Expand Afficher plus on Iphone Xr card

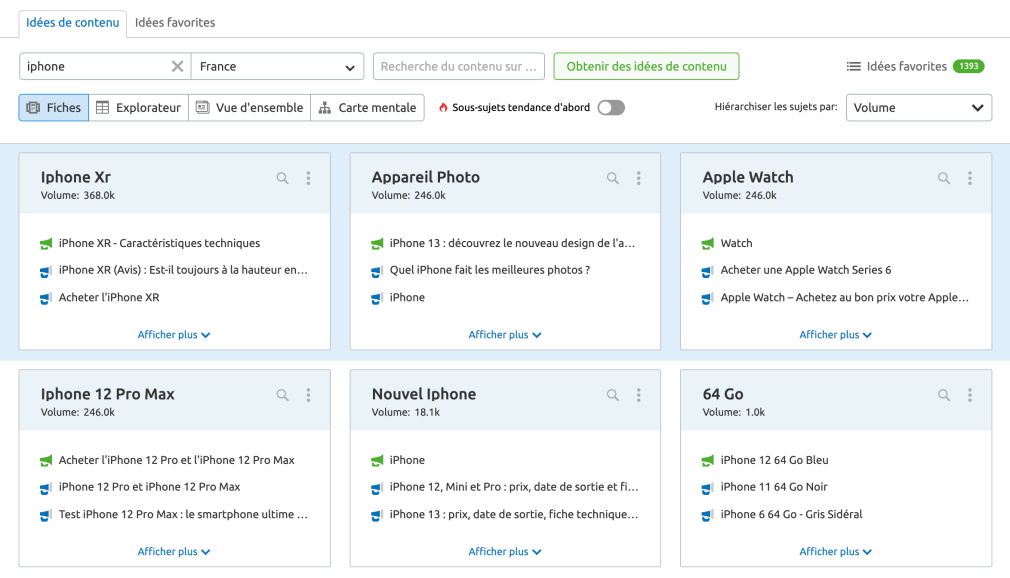coord(174,335)
